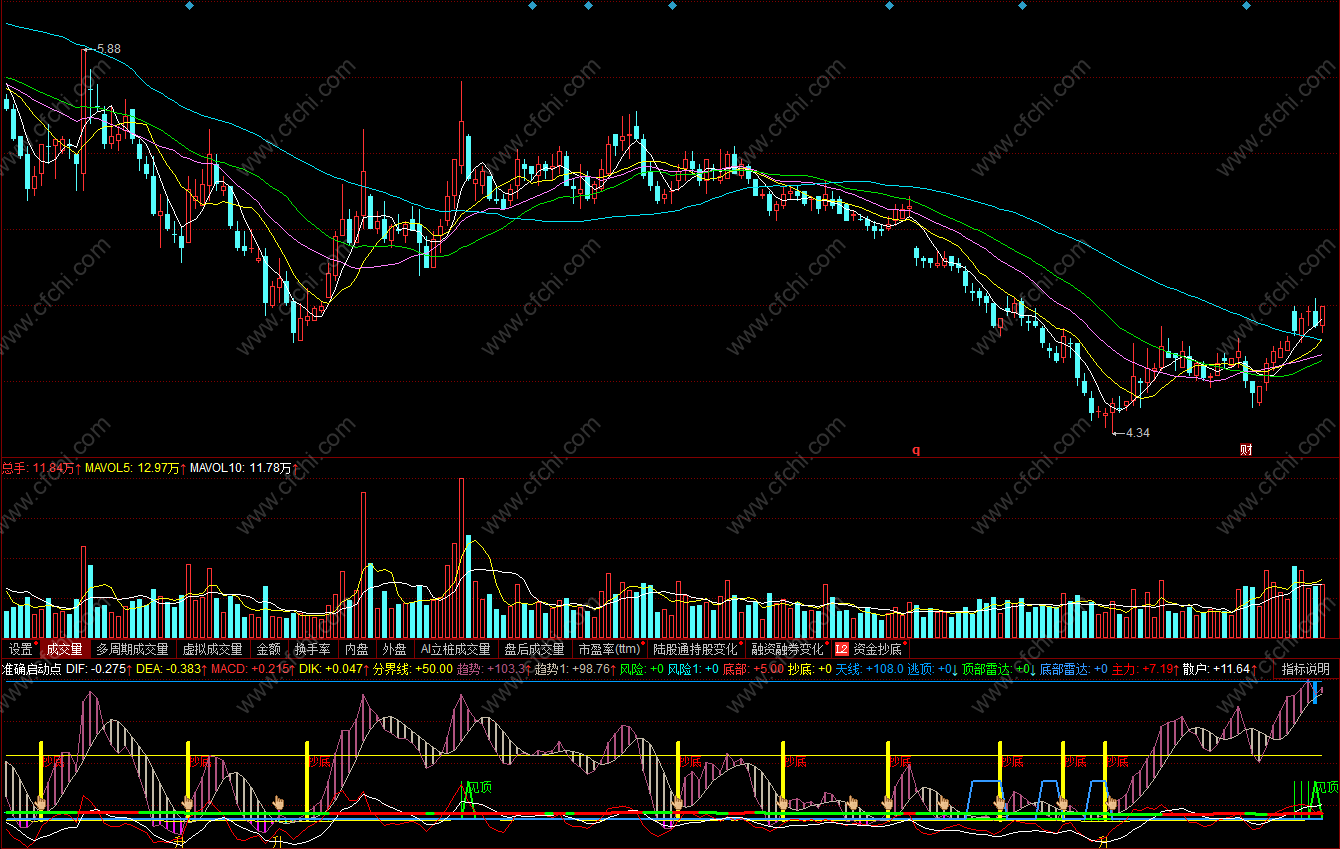
Task: Open the 指标说明 indicator description
Action: [x=1305, y=669]
